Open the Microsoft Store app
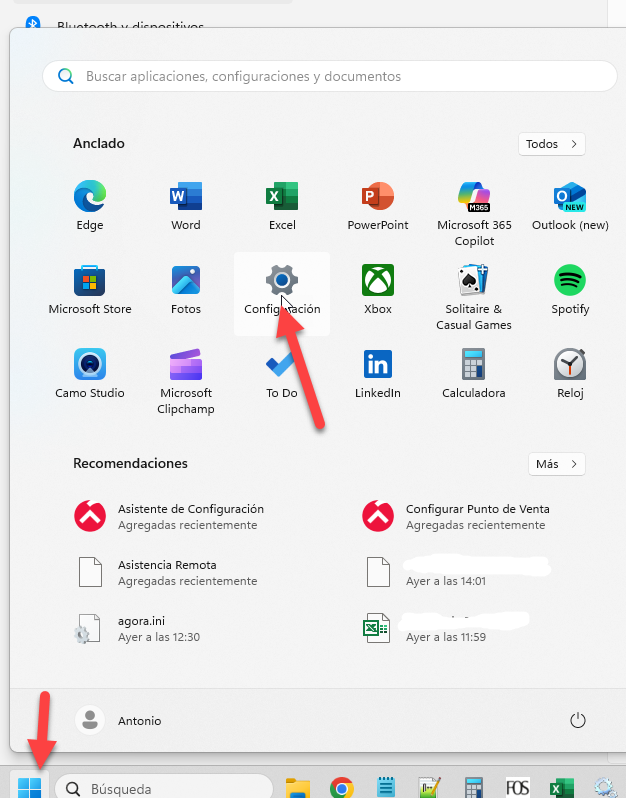 pos(90,290)
